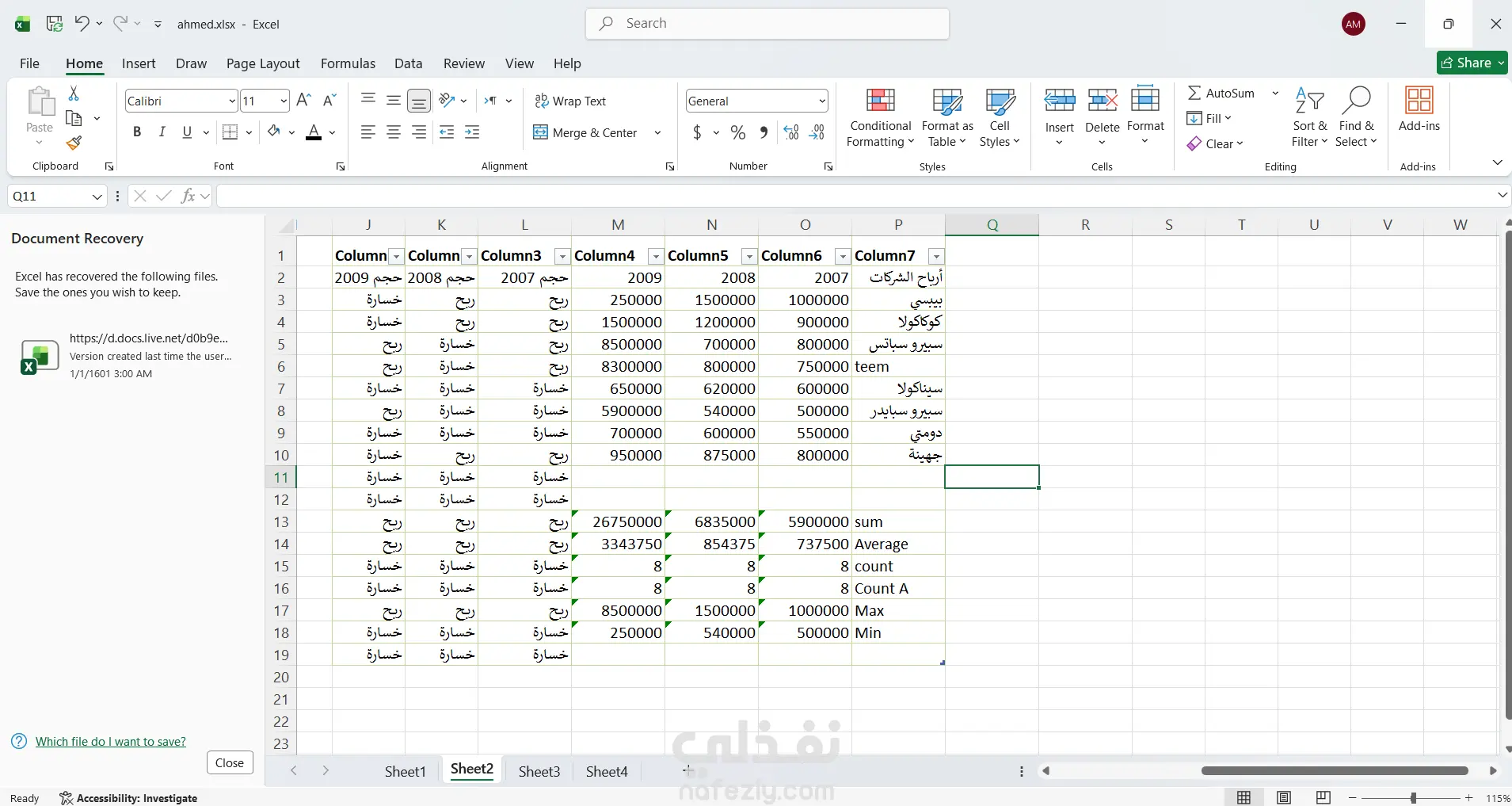This screenshot has height=806, width=1512.
Task: Click the Fill Color bucket icon
Action: pyautogui.click(x=274, y=132)
